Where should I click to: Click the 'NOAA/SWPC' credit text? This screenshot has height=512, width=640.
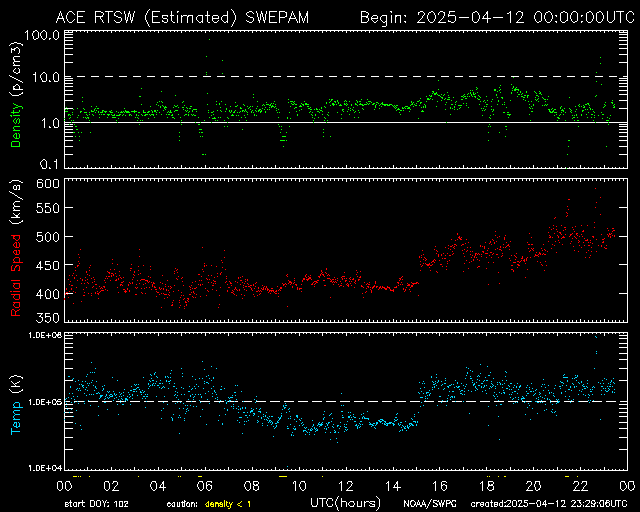[x=430, y=504]
